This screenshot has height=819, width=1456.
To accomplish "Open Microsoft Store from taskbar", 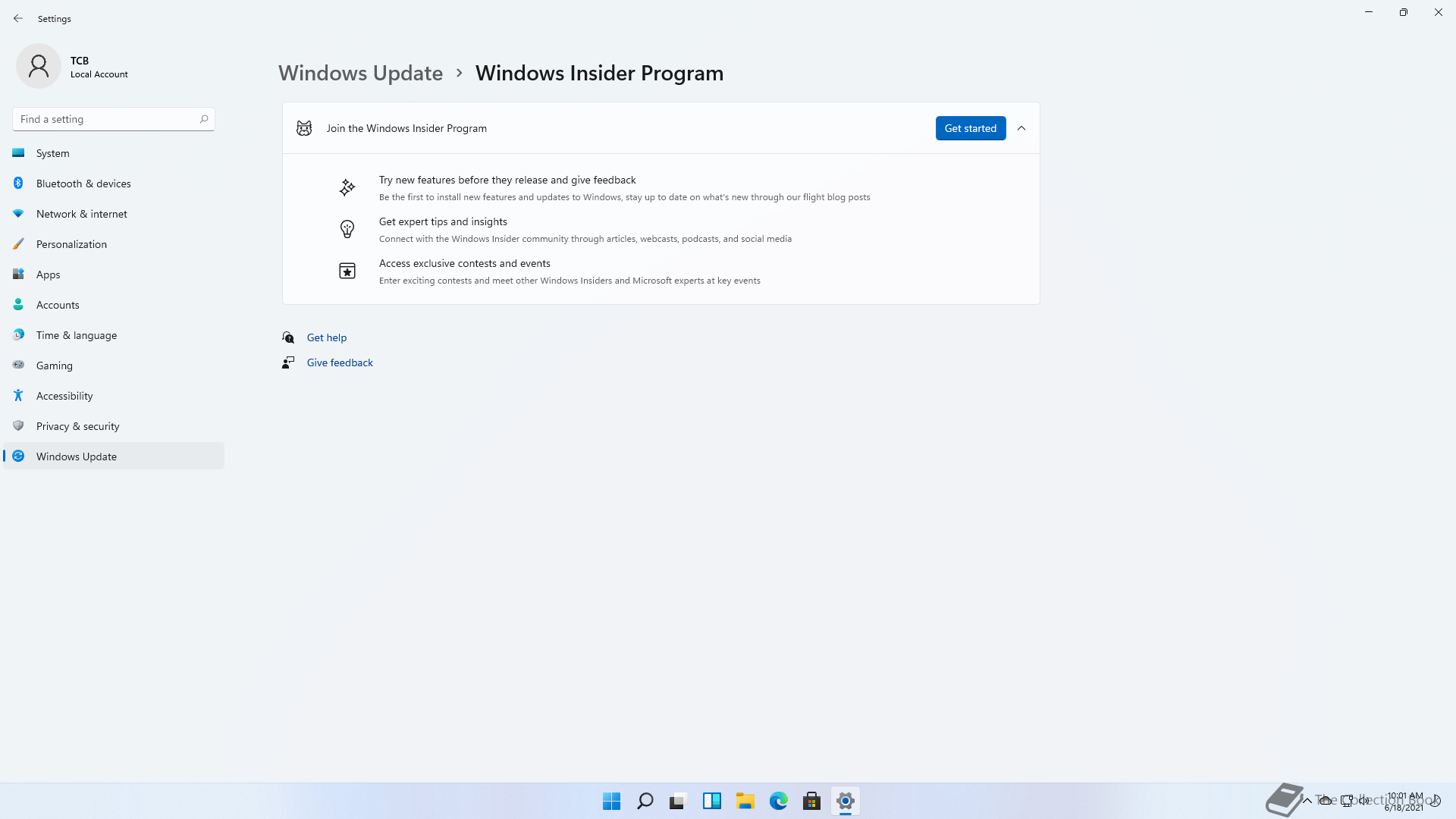I will coord(812,801).
